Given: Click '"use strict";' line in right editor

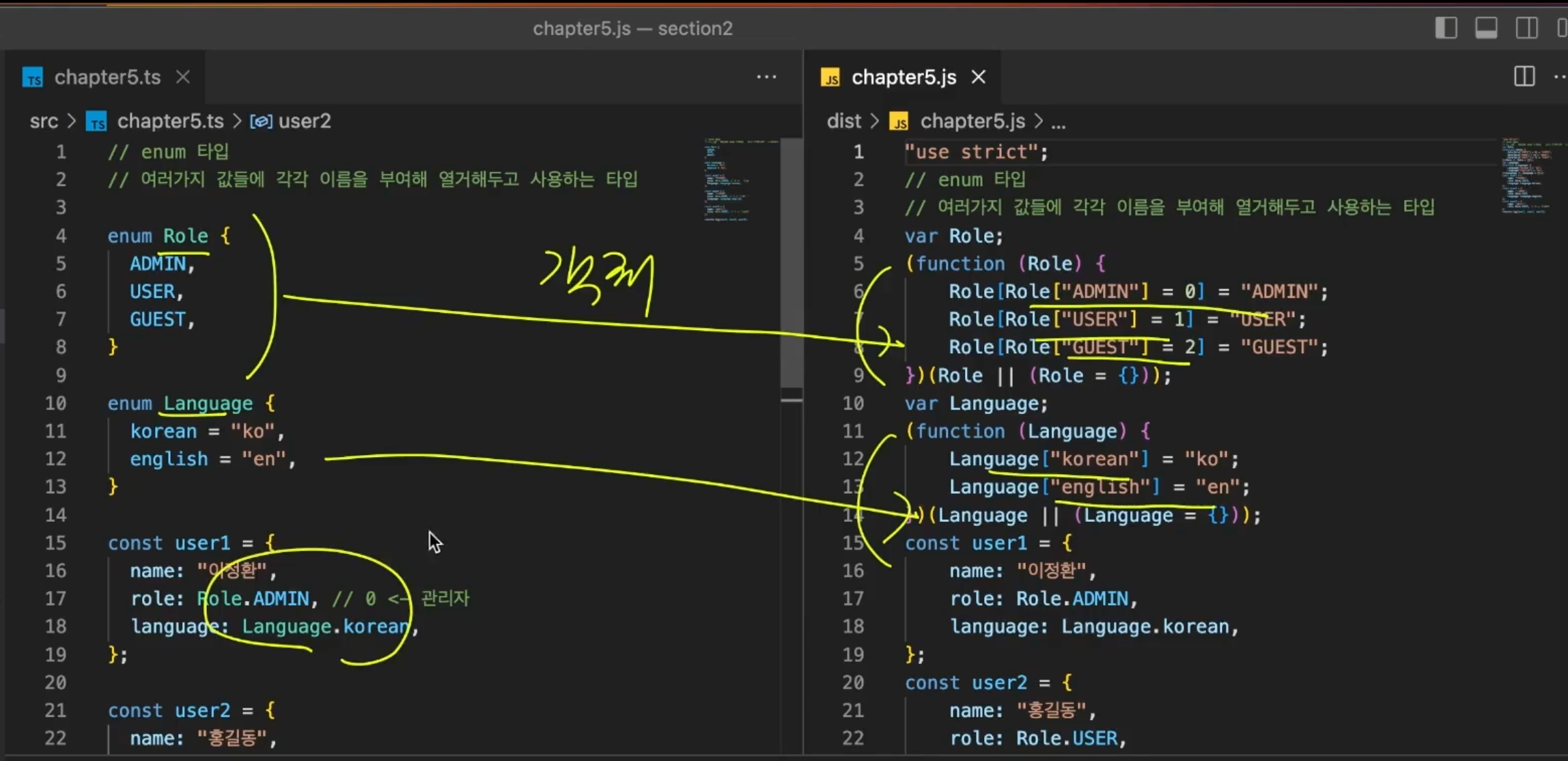Looking at the screenshot, I should click(x=976, y=152).
